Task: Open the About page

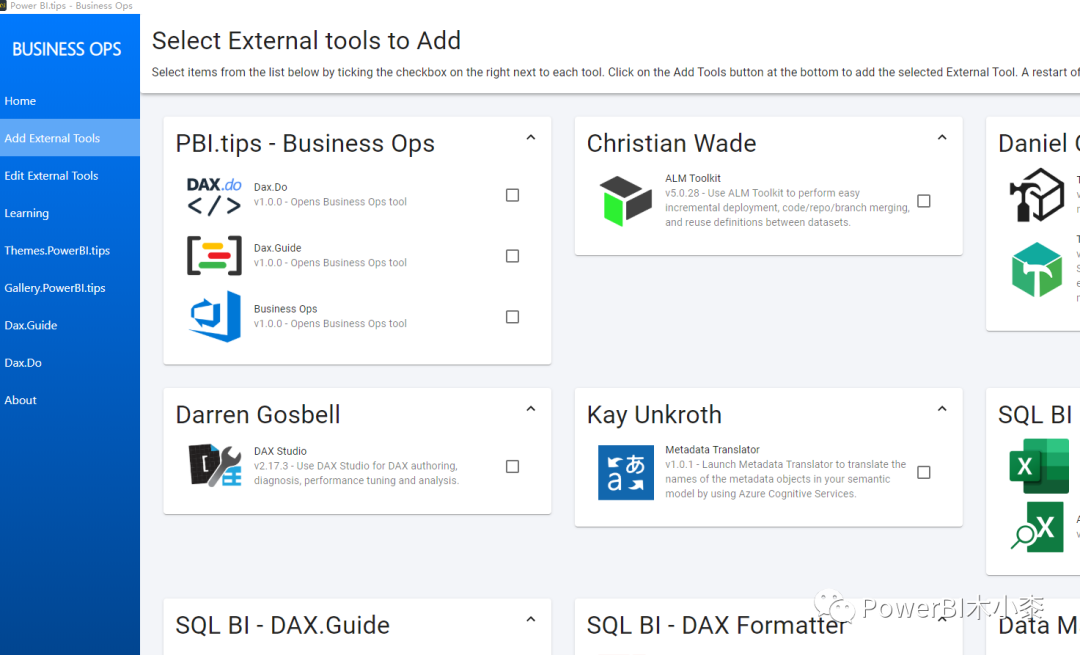Action: point(70,399)
